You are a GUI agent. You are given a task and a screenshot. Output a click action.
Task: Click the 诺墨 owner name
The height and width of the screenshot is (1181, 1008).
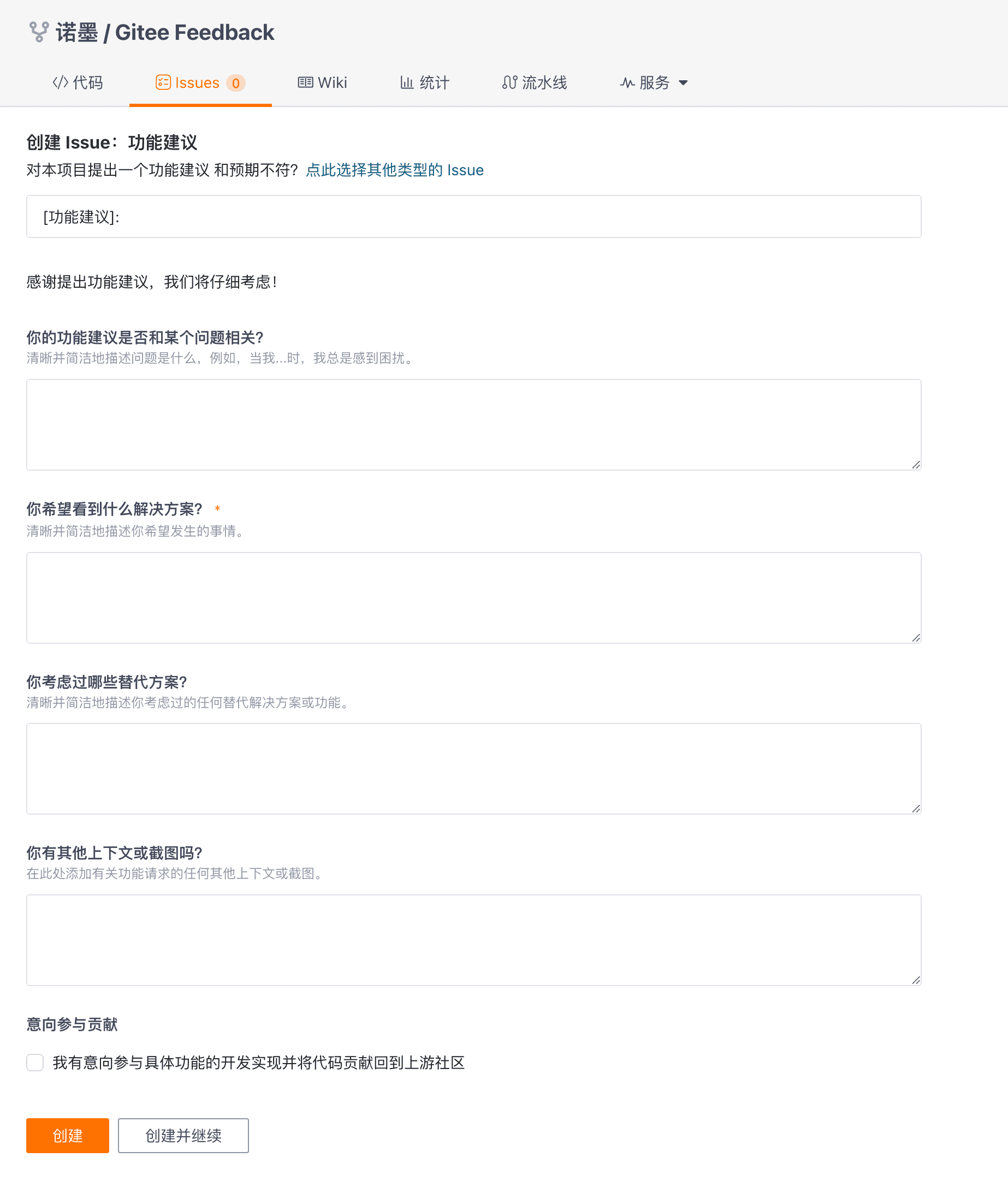[76, 33]
